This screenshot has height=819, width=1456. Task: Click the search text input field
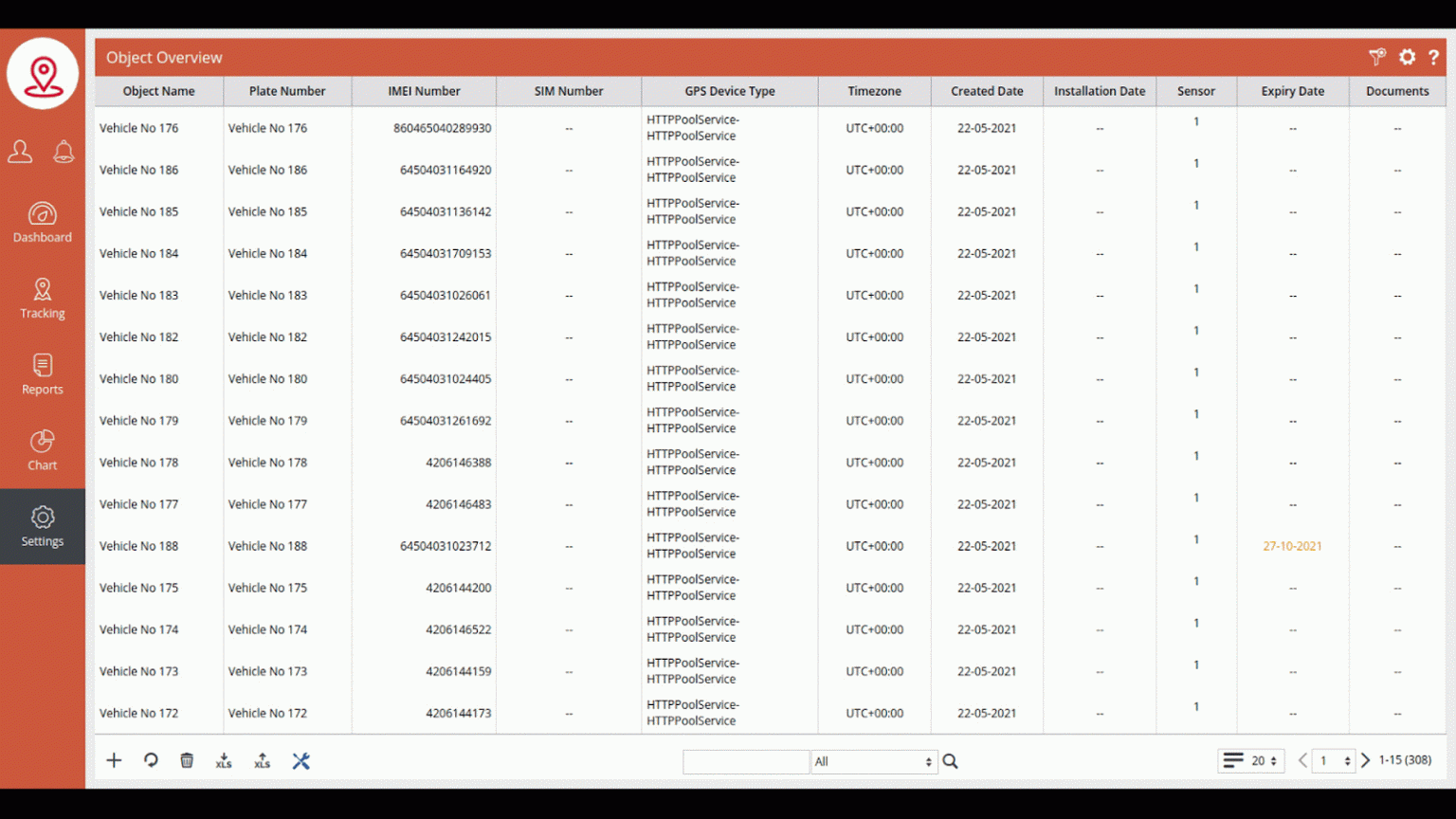coord(746,761)
